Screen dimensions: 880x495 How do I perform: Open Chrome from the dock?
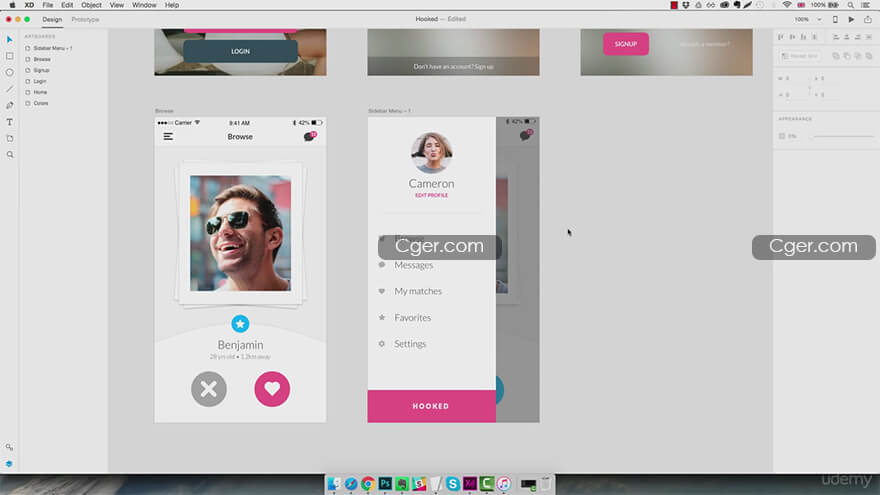[368, 483]
